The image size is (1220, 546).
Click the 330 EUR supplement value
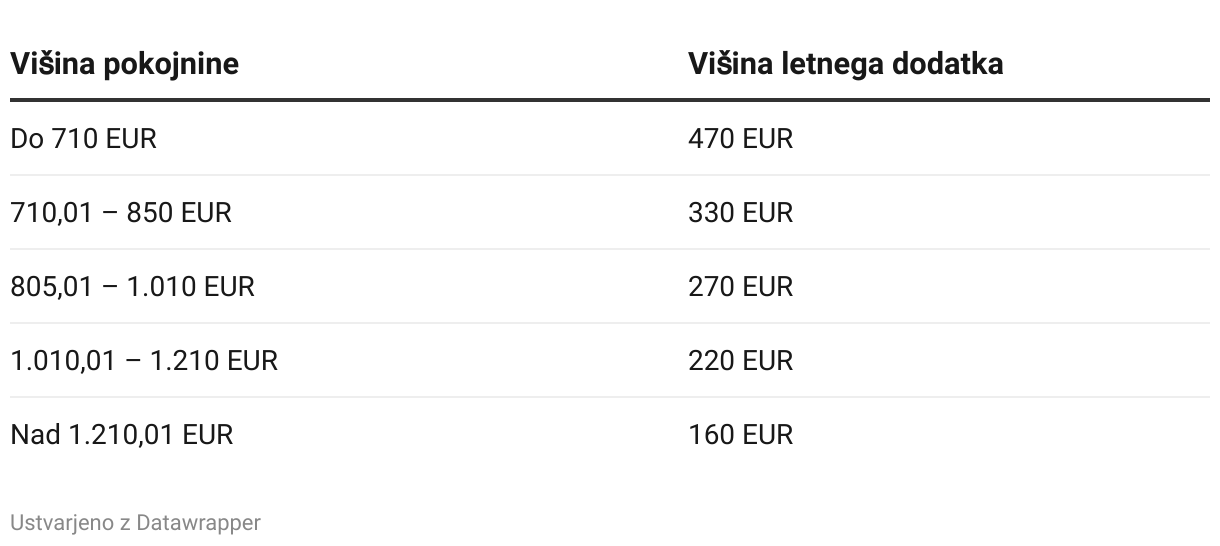pos(740,212)
